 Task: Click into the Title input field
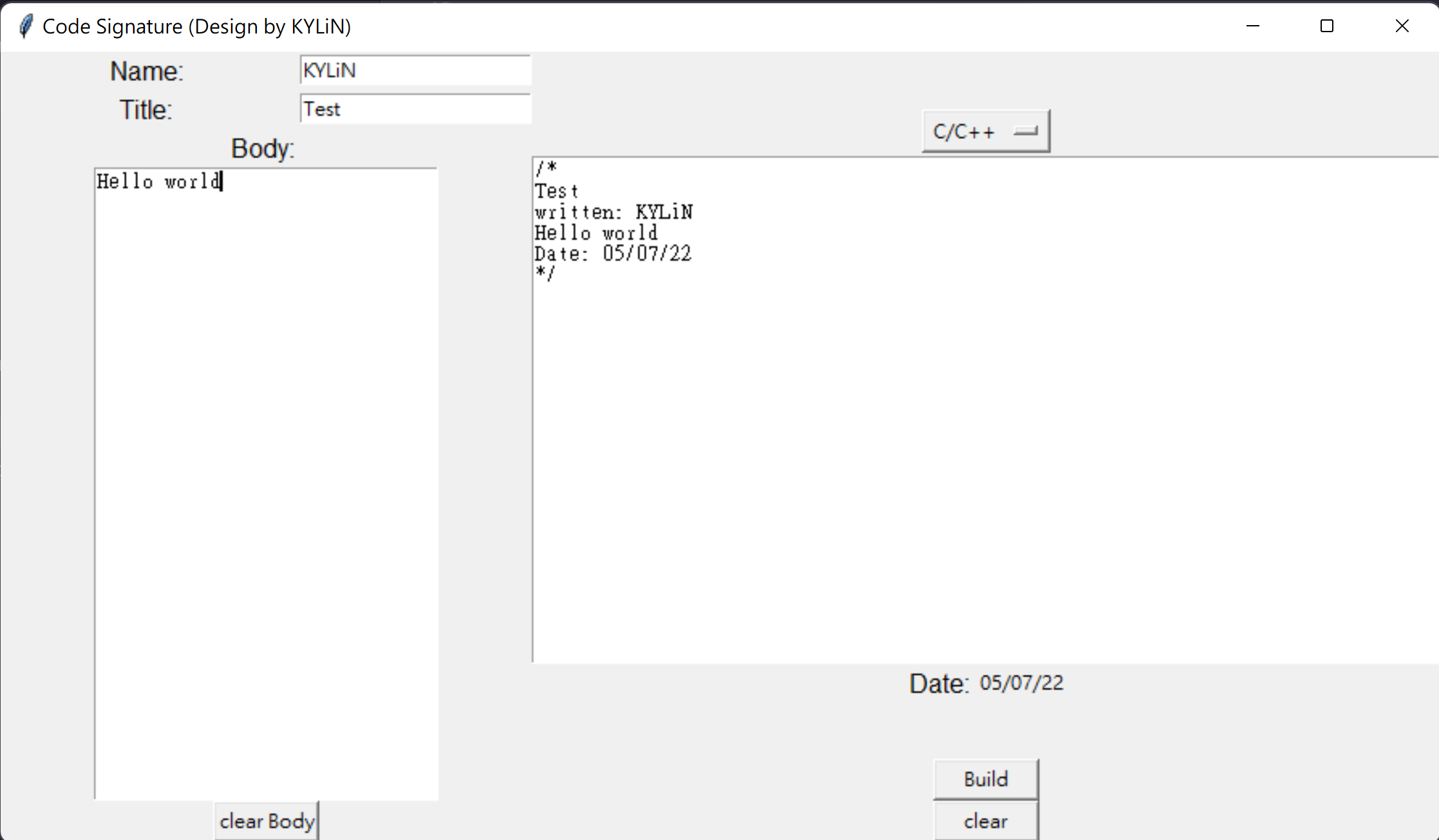(415, 109)
